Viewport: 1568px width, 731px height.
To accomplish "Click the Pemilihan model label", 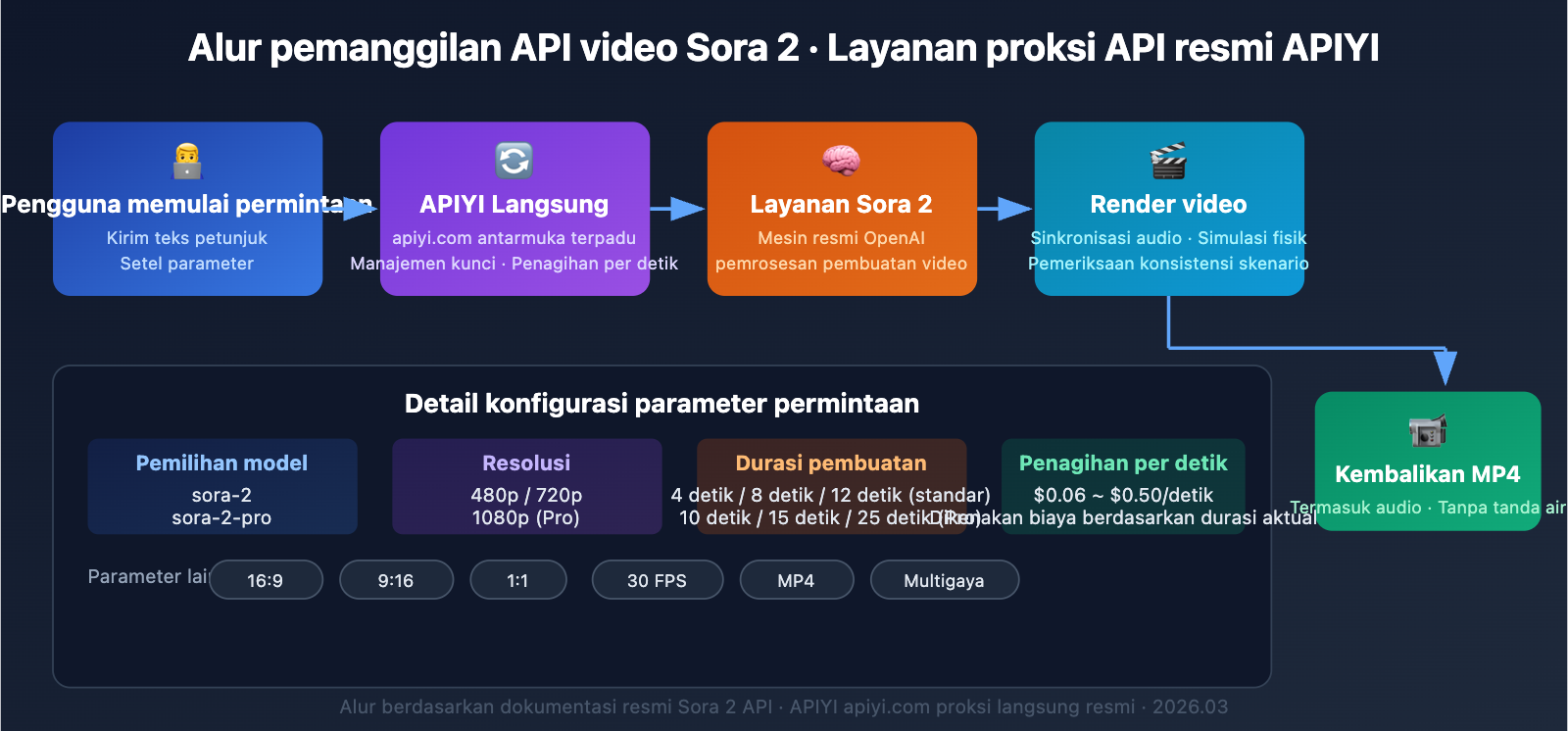I will (221, 463).
